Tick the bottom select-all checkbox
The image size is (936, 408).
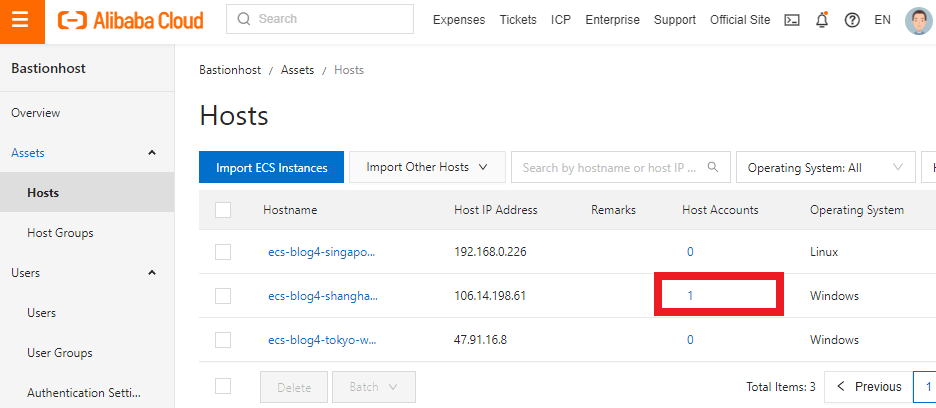[x=223, y=386]
